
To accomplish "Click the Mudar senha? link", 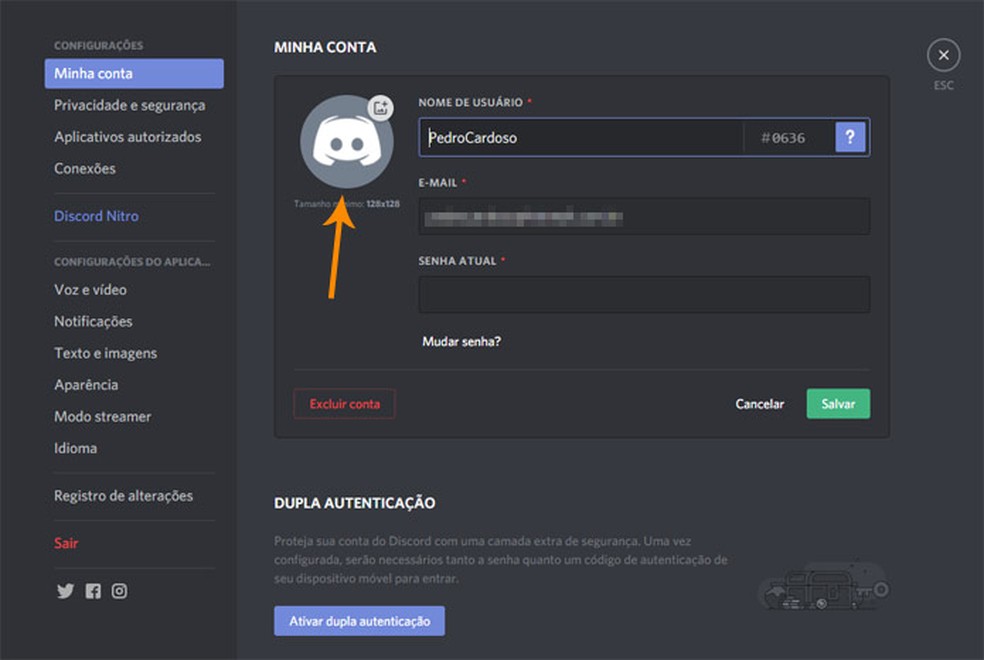I will click(461, 341).
